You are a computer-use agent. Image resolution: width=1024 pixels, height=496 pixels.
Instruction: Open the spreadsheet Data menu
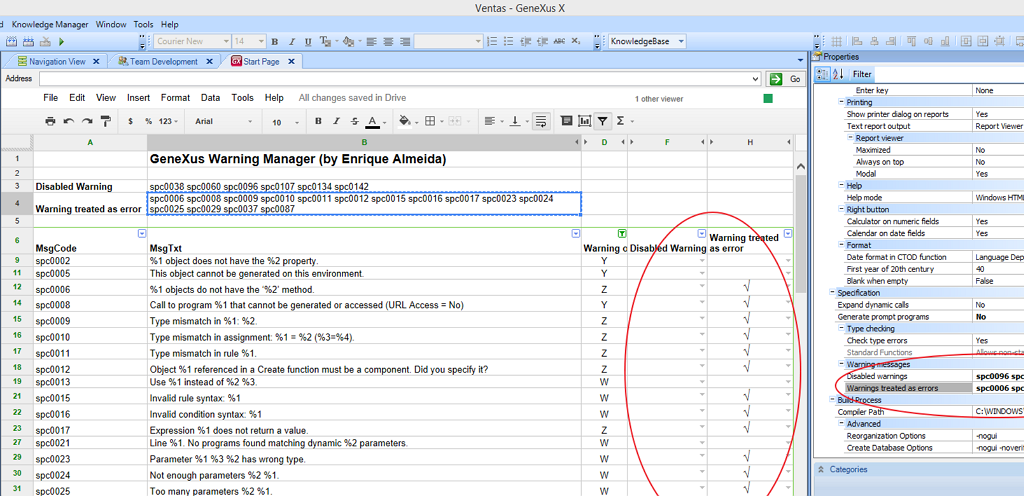pyautogui.click(x=210, y=98)
